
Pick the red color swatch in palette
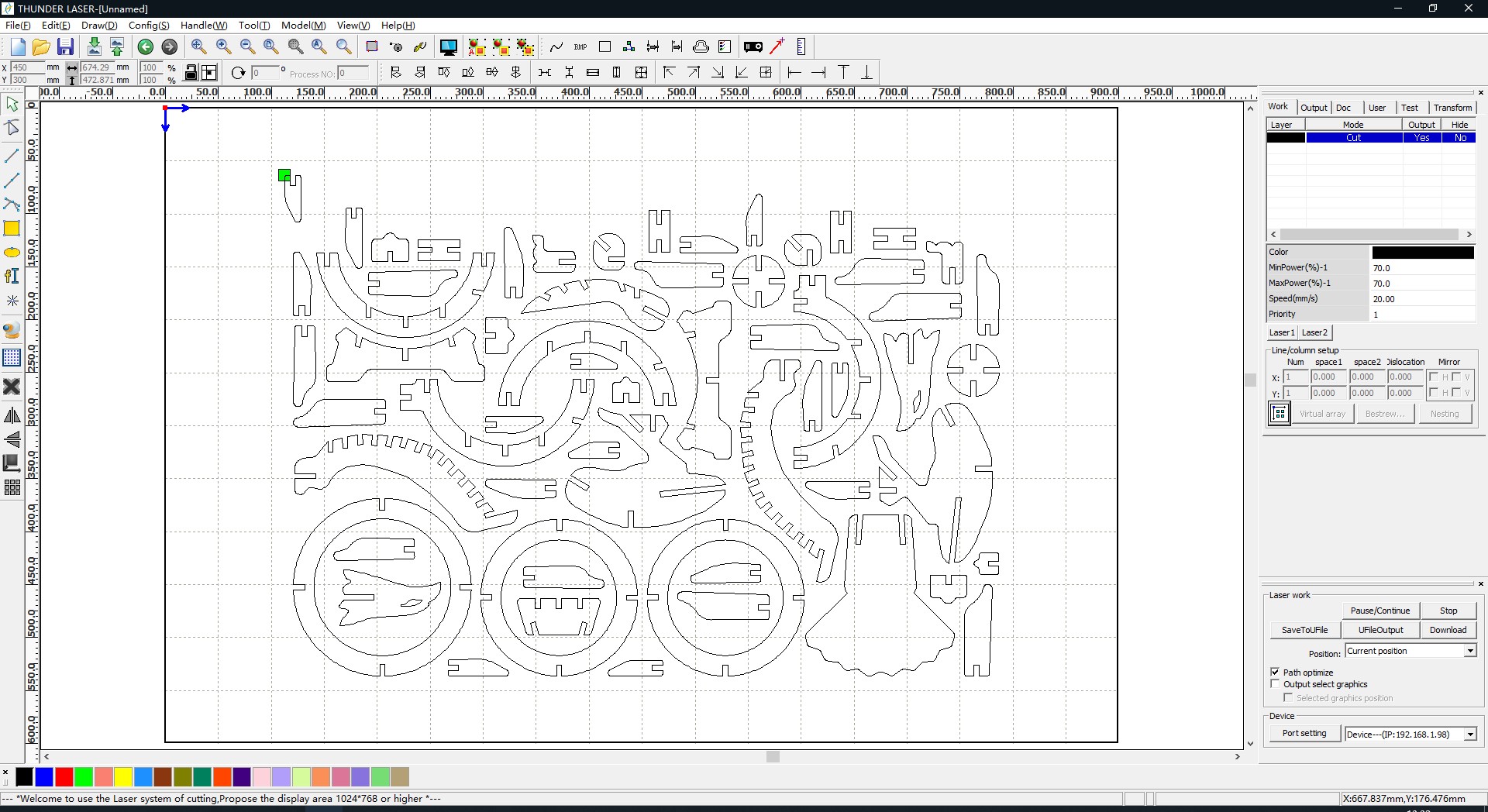[64, 776]
